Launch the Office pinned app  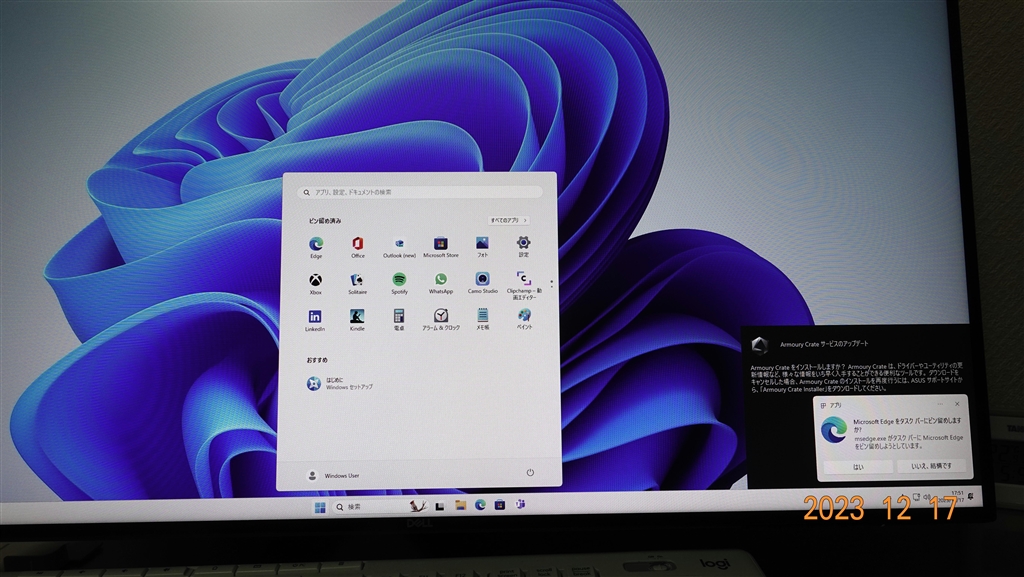358,247
